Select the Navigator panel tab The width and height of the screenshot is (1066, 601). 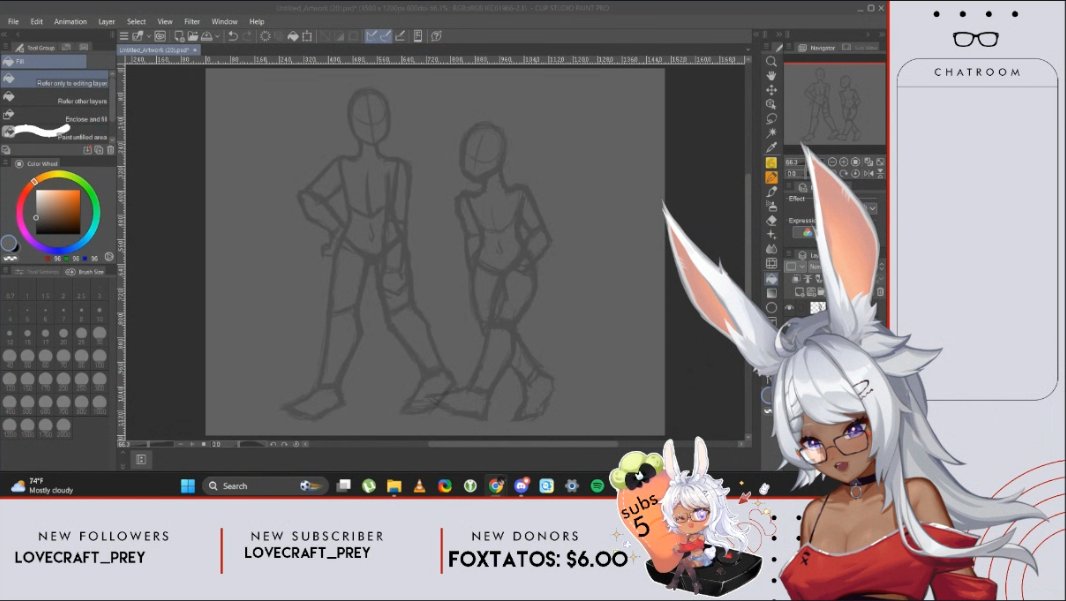[x=816, y=48]
